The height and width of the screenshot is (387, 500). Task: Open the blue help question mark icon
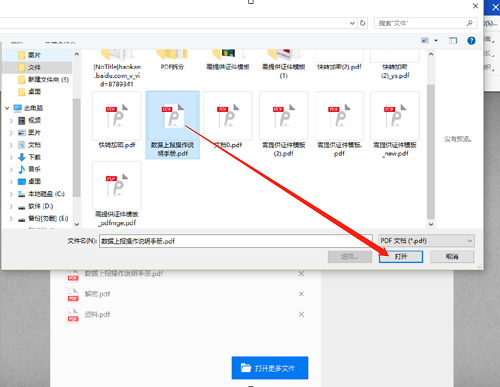(x=471, y=41)
